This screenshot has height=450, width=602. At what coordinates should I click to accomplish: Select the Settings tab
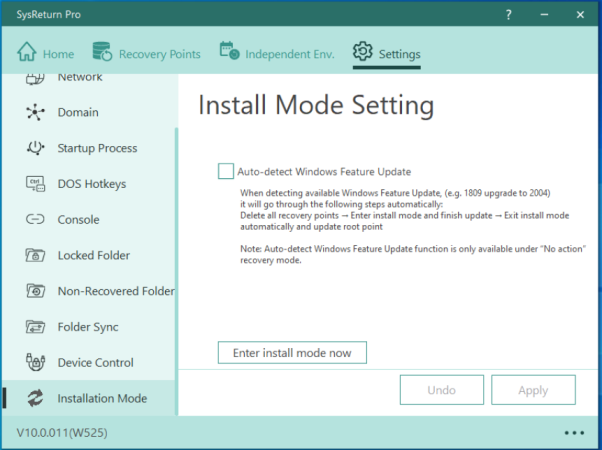pyautogui.click(x=387, y=54)
